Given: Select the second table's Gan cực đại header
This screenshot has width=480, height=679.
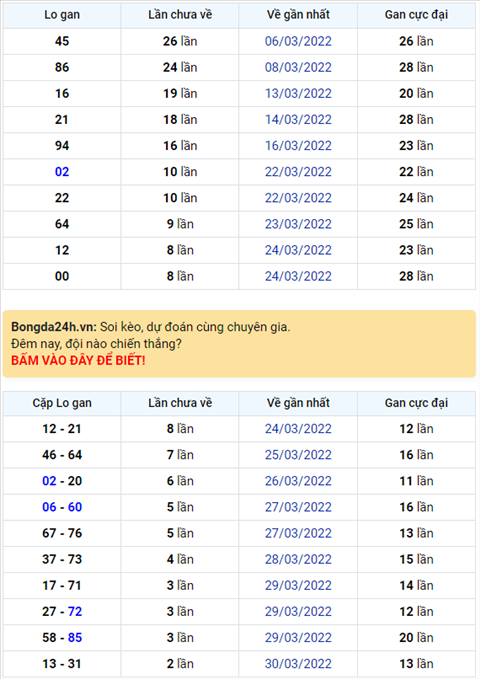Looking at the screenshot, I should pos(416,403).
